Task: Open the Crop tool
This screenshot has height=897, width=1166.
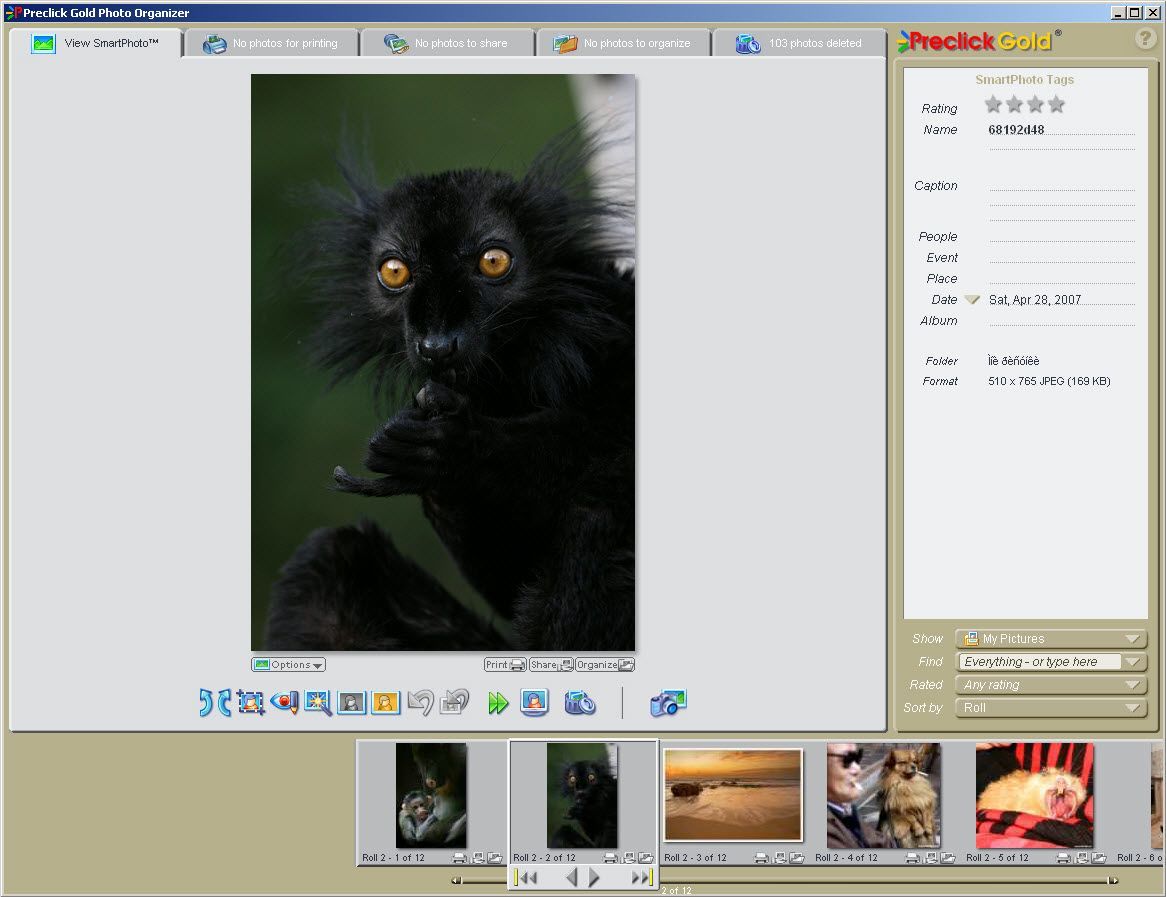Action: (250, 703)
